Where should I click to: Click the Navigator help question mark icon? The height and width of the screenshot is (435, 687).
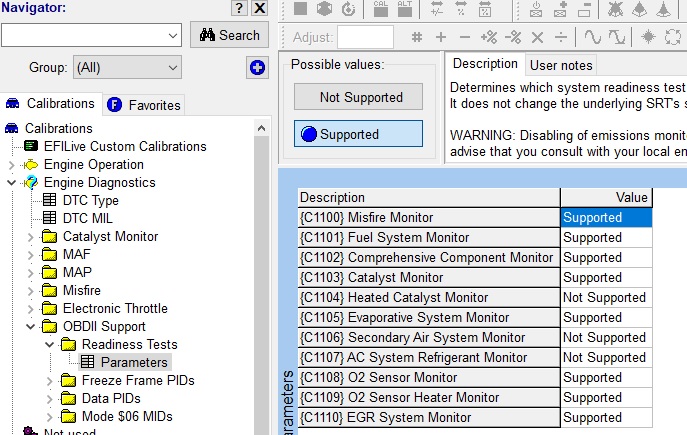[x=239, y=9]
